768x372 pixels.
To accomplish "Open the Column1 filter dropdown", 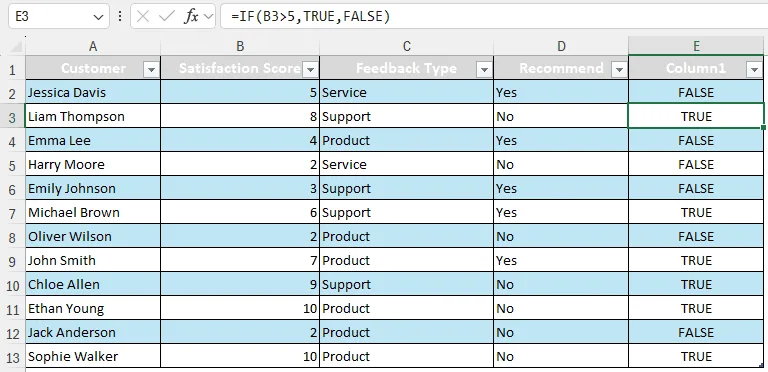I will pos(754,70).
